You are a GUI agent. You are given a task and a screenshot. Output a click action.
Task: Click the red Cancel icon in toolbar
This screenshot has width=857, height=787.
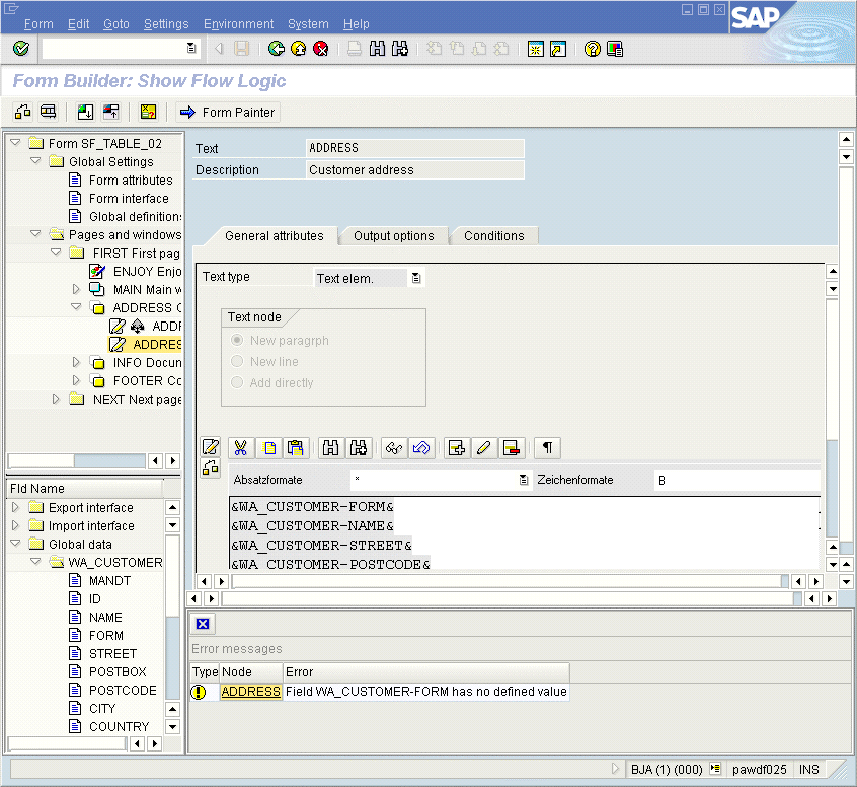[x=320, y=49]
